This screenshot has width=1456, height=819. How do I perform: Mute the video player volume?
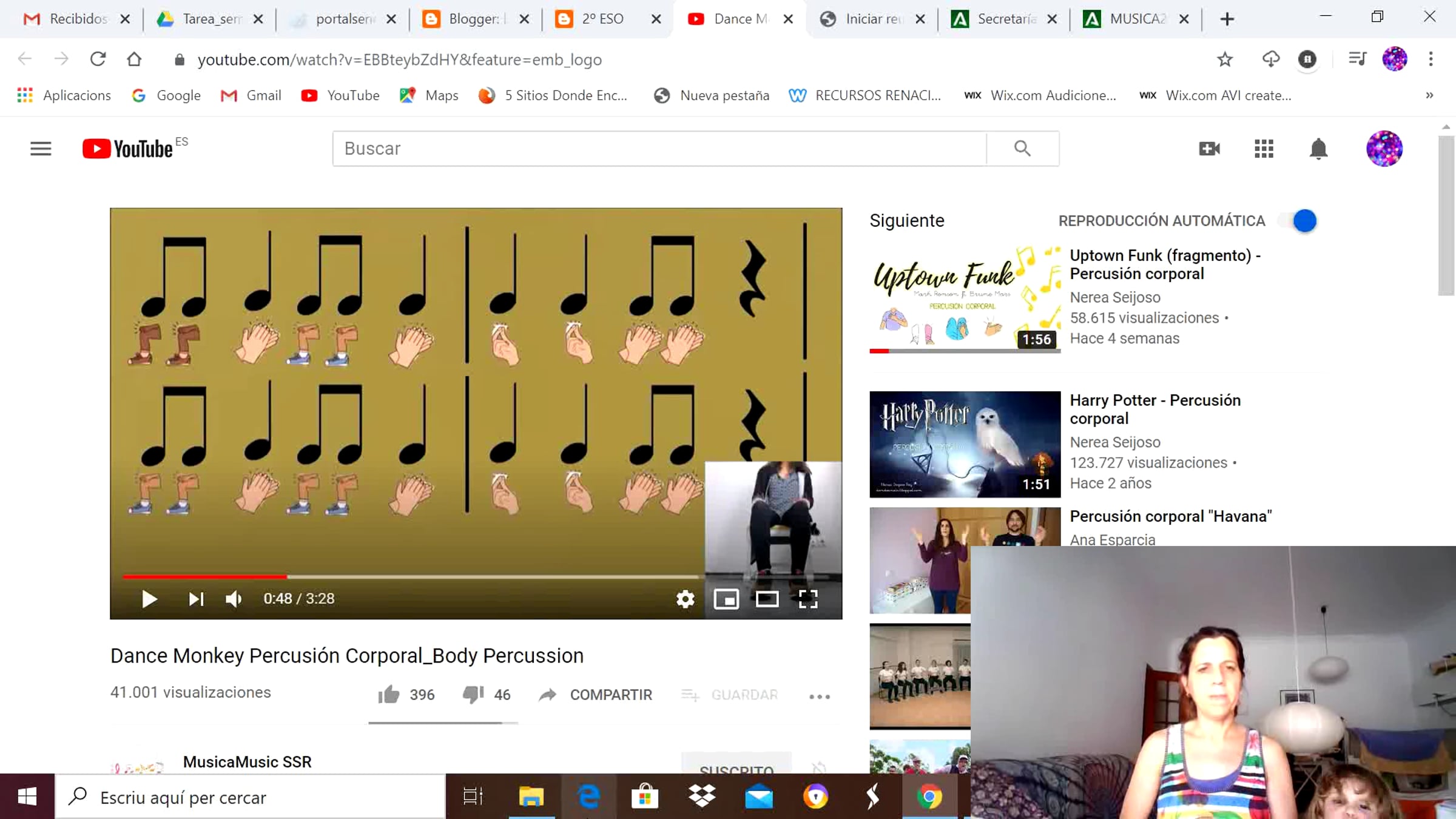click(234, 599)
